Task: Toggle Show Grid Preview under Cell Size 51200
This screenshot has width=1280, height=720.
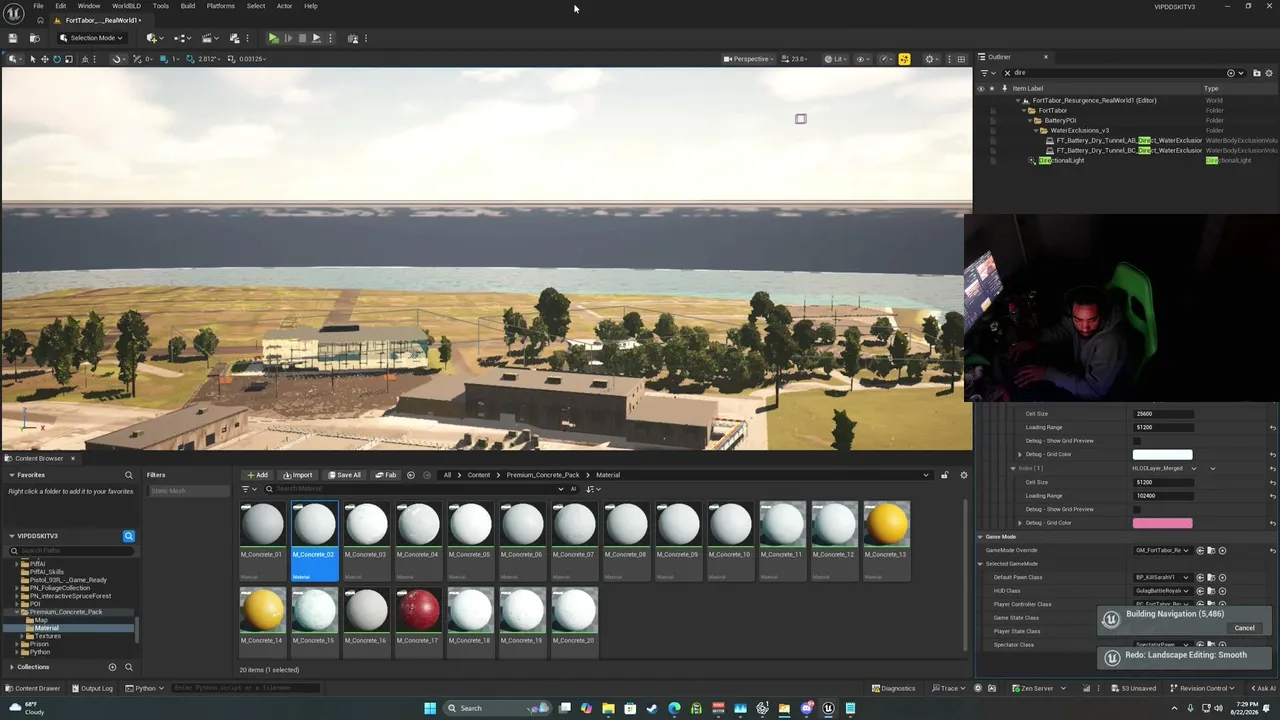Action: point(1137,509)
